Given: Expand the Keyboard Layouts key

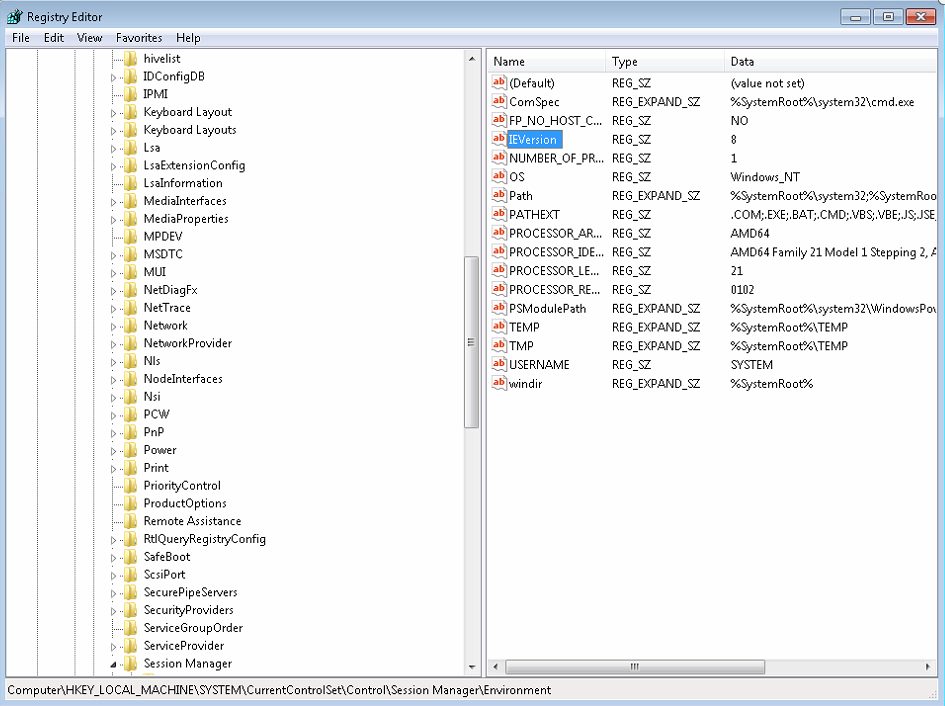Looking at the screenshot, I should pyautogui.click(x=113, y=130).
